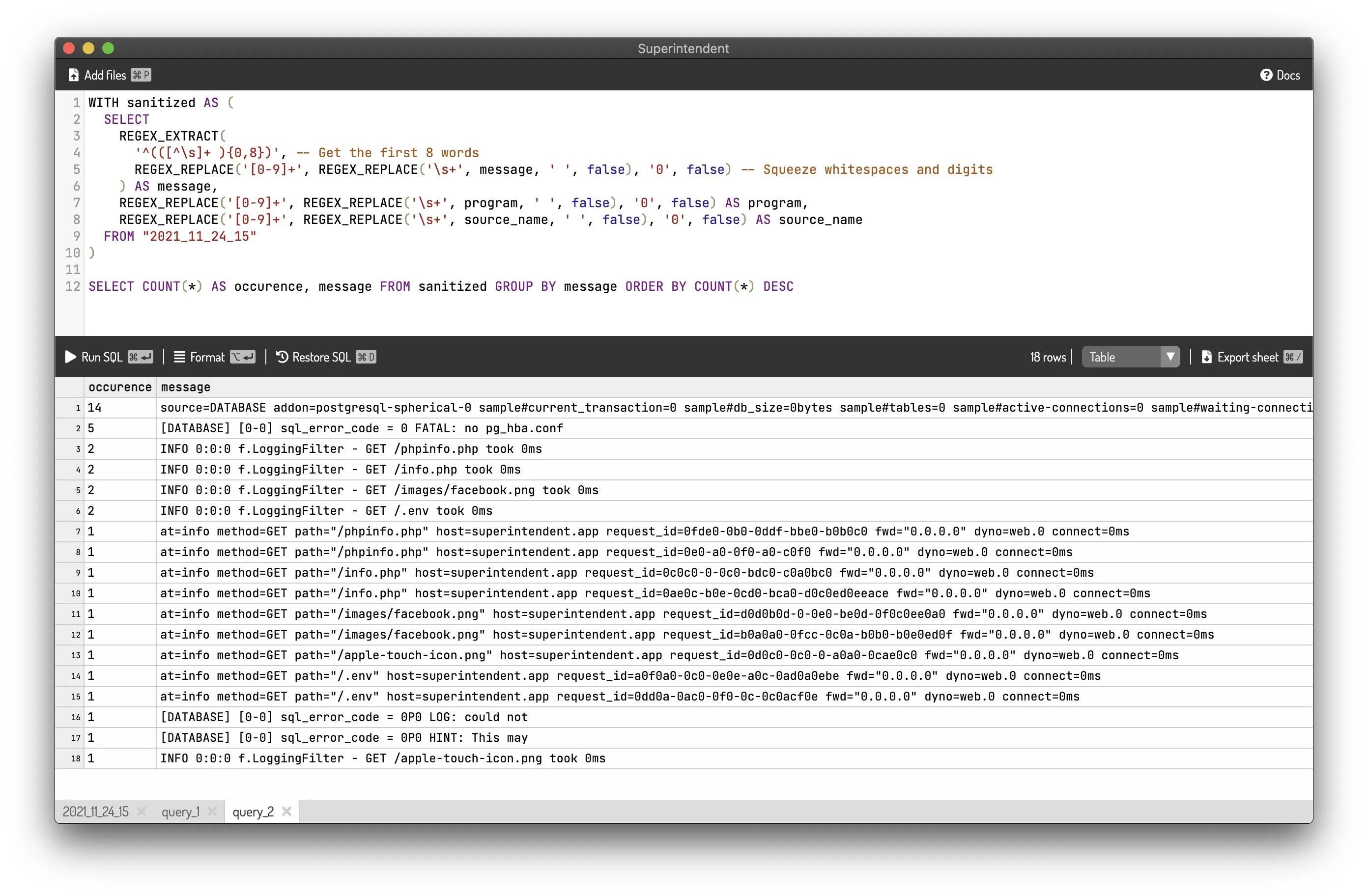Click the Restore SQL history icon
The width and height of the screenshot is (1368, 896).
coord(282,357)
